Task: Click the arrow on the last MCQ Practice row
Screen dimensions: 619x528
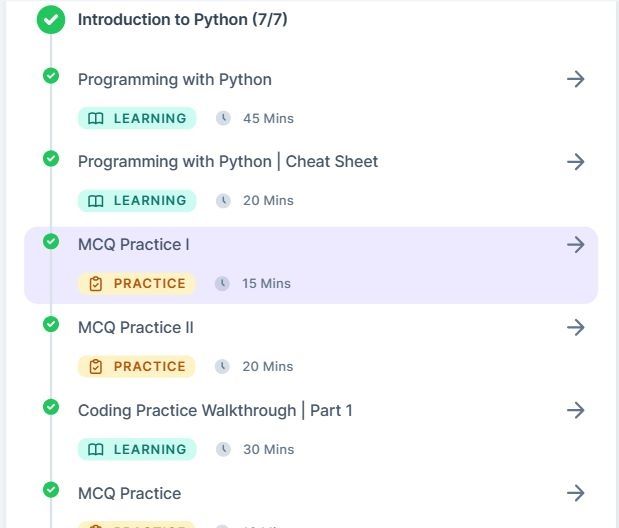Action: point(576,493)
